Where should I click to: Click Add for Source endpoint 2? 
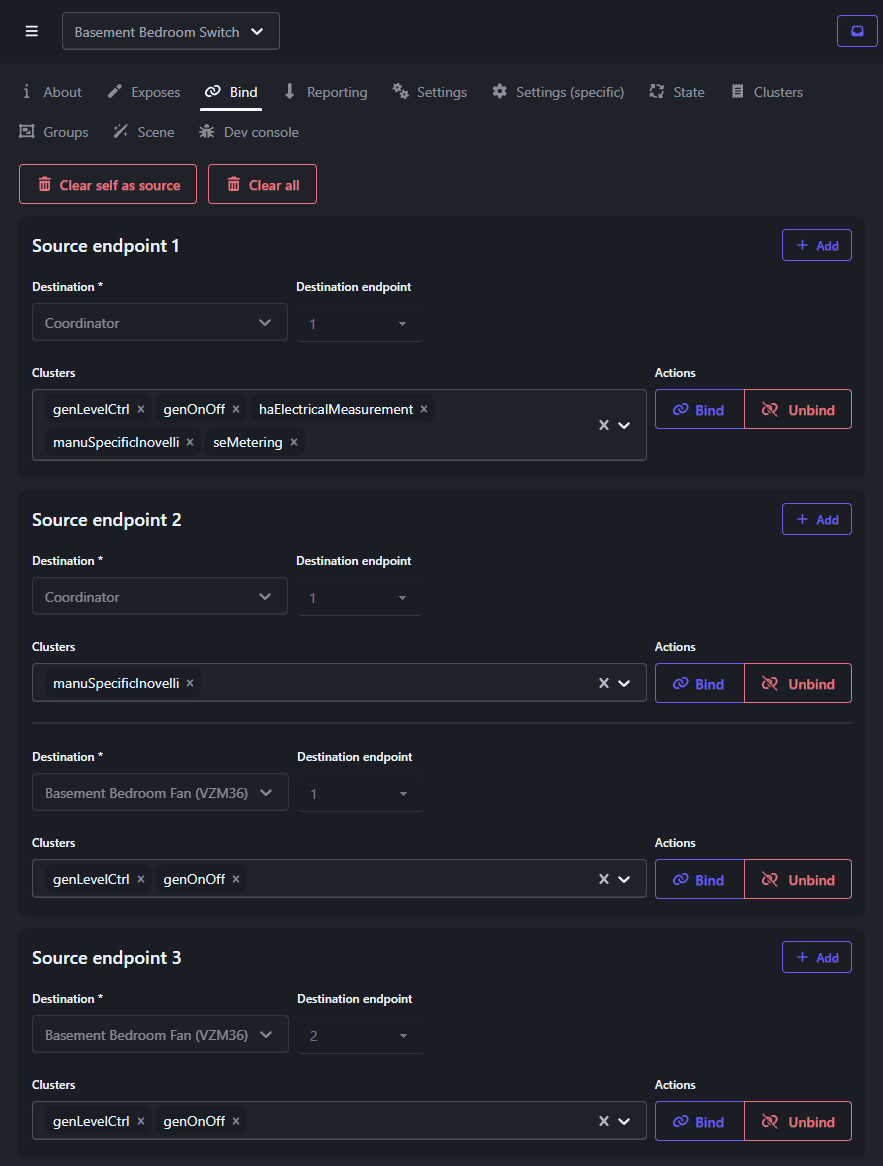[x=816, y=519]
